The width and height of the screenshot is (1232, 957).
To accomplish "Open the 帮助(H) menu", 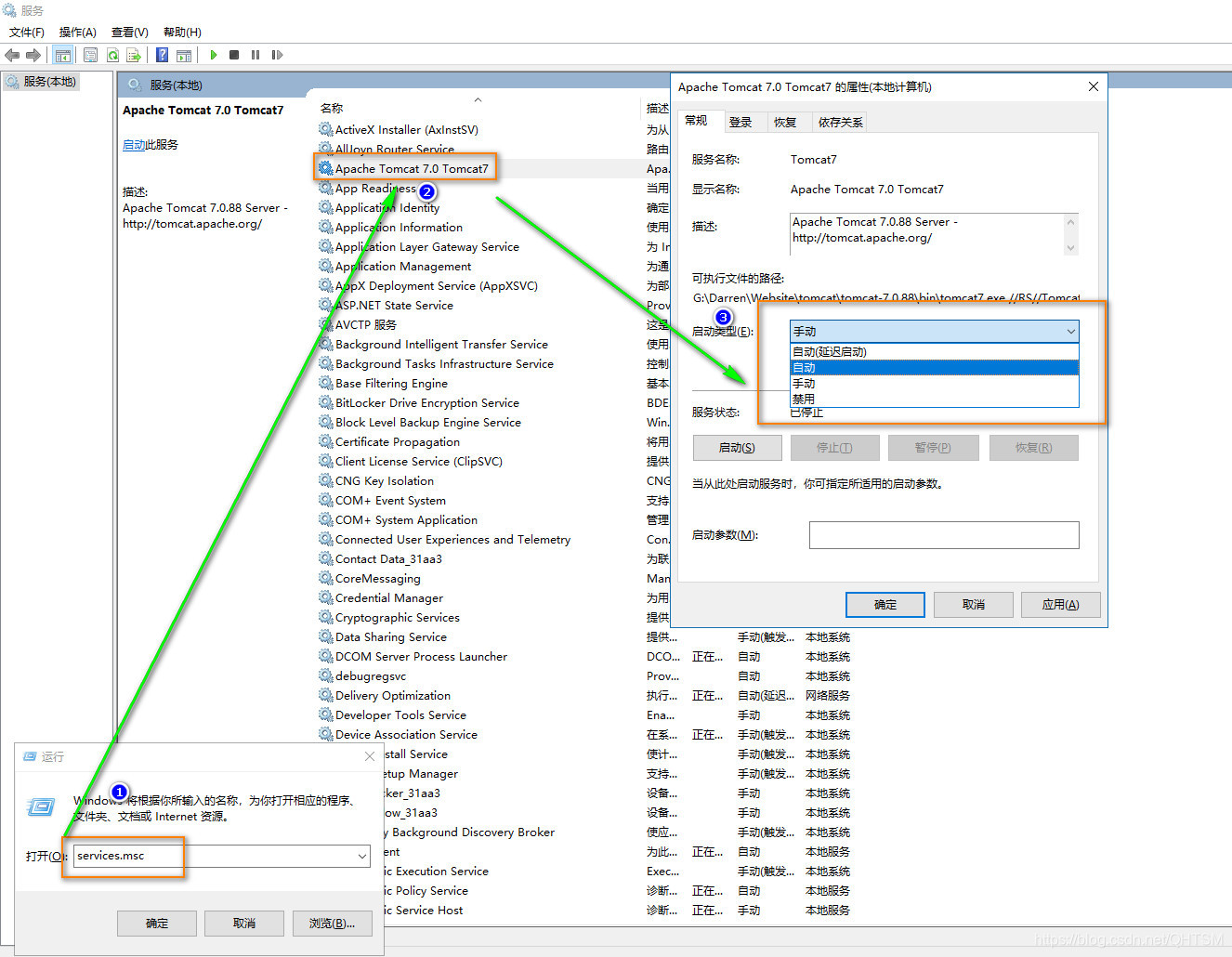I will click(x=182, y=33).
